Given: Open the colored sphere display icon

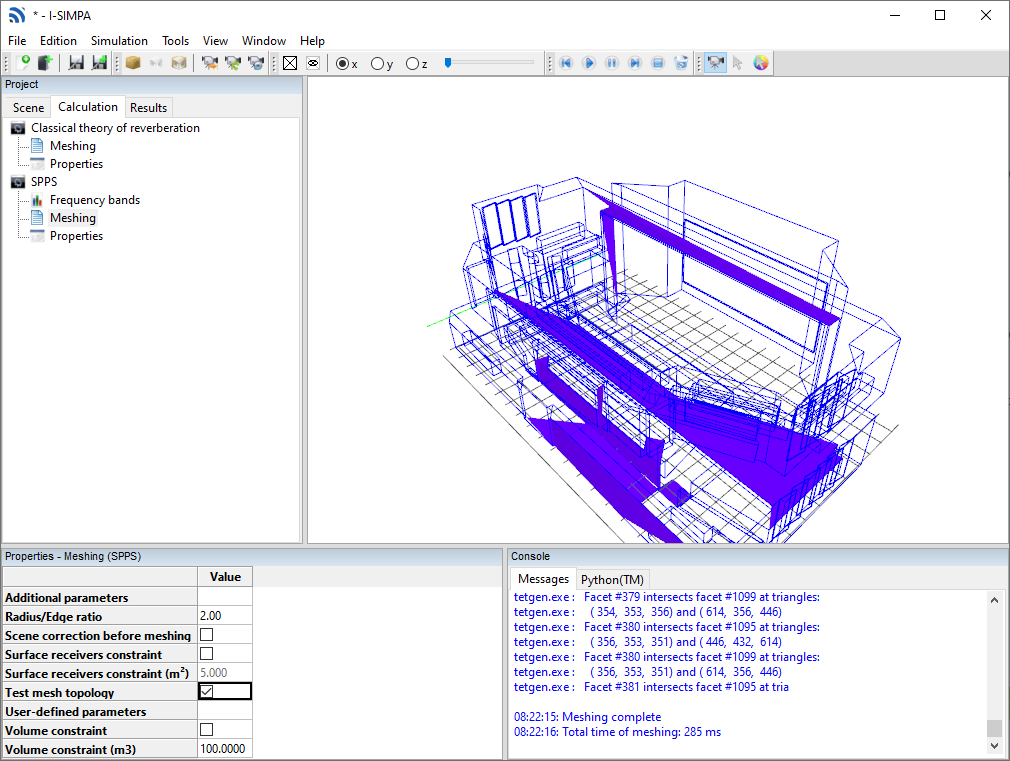Looking at the screenshot, I should tap(761, 63).
